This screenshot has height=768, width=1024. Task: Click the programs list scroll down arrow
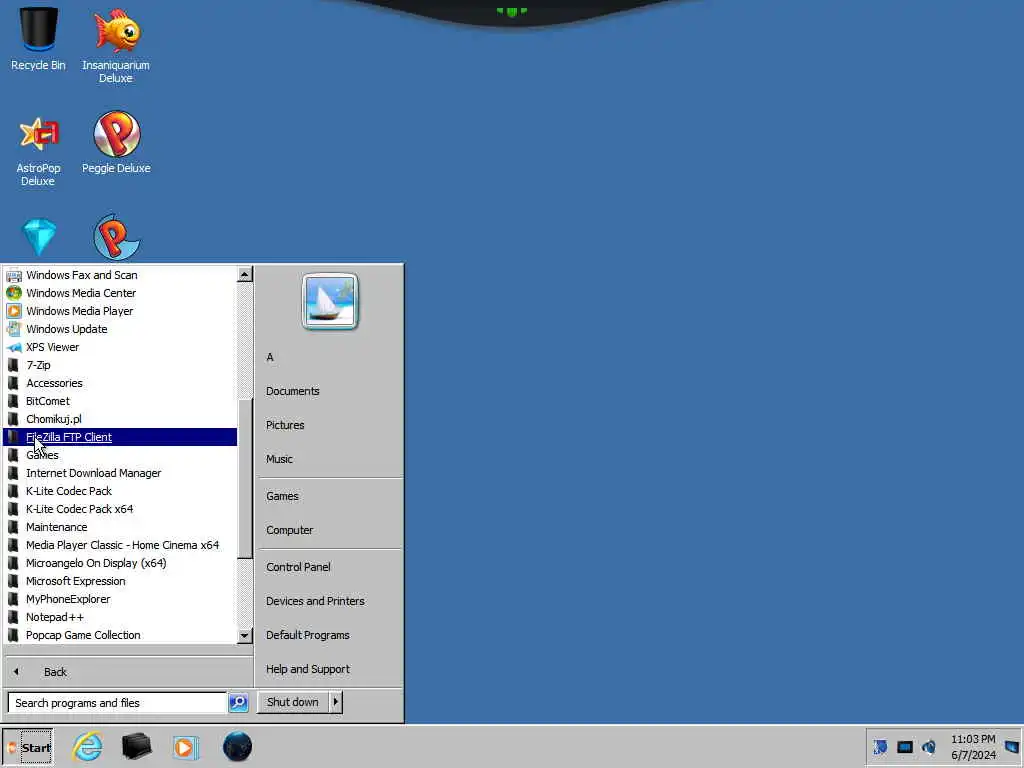245,635
